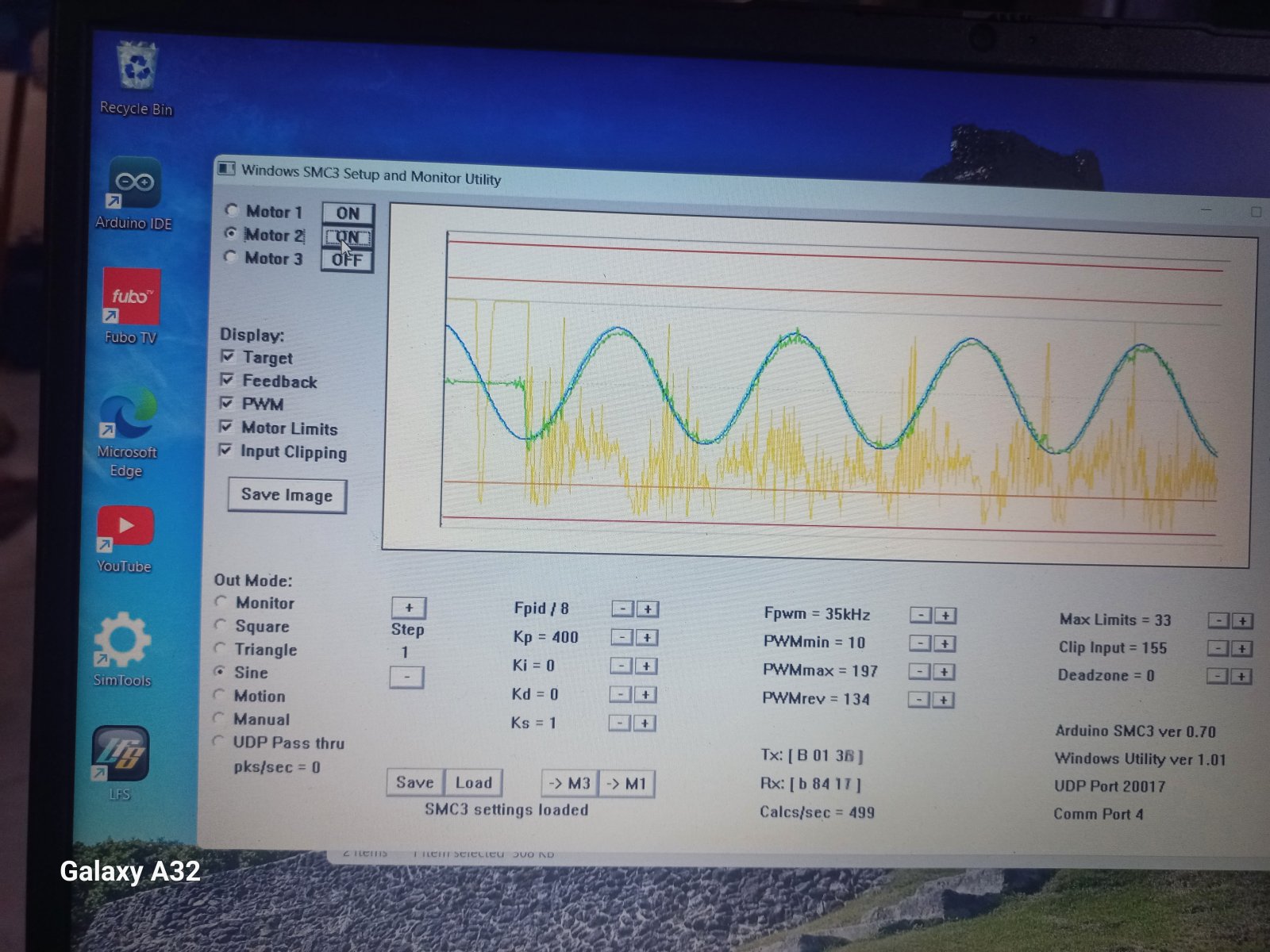Viewport: 1270px width, 952px height.
Task: Uncheck the Feedback display checkbox
Action: tap(228, 379)
